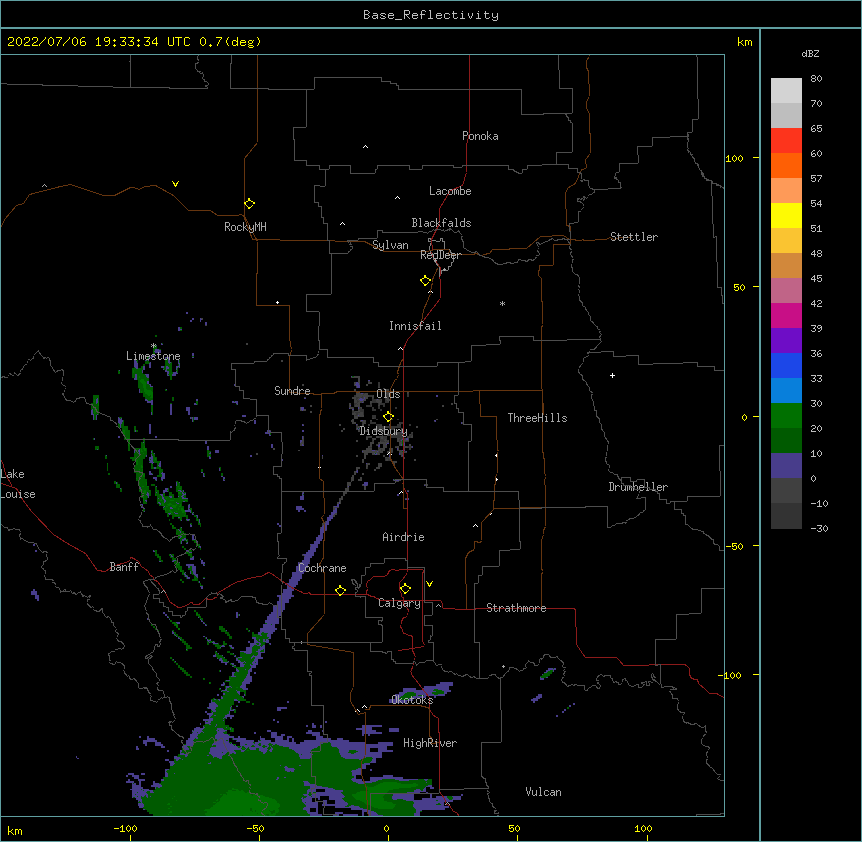Click the white asterisk marker east of Innisfail
This screenshot has height=842, width=862.
pos(502,303)
